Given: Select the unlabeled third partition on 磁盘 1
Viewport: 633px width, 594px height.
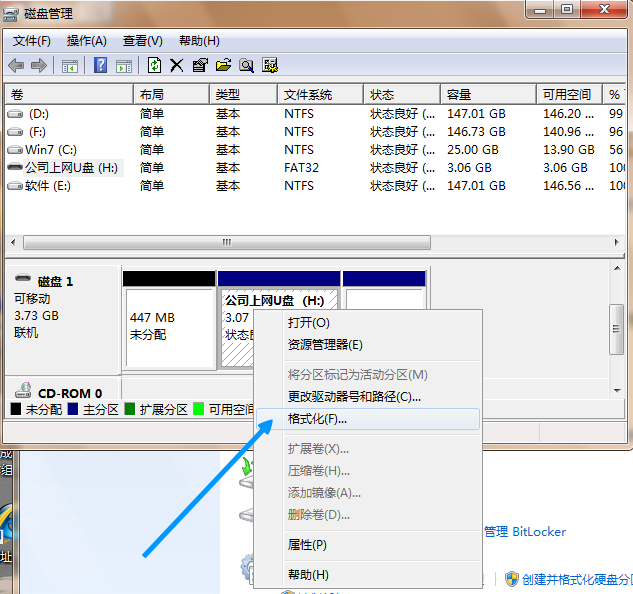Looking at the screenshot, I should click(384, 290).
